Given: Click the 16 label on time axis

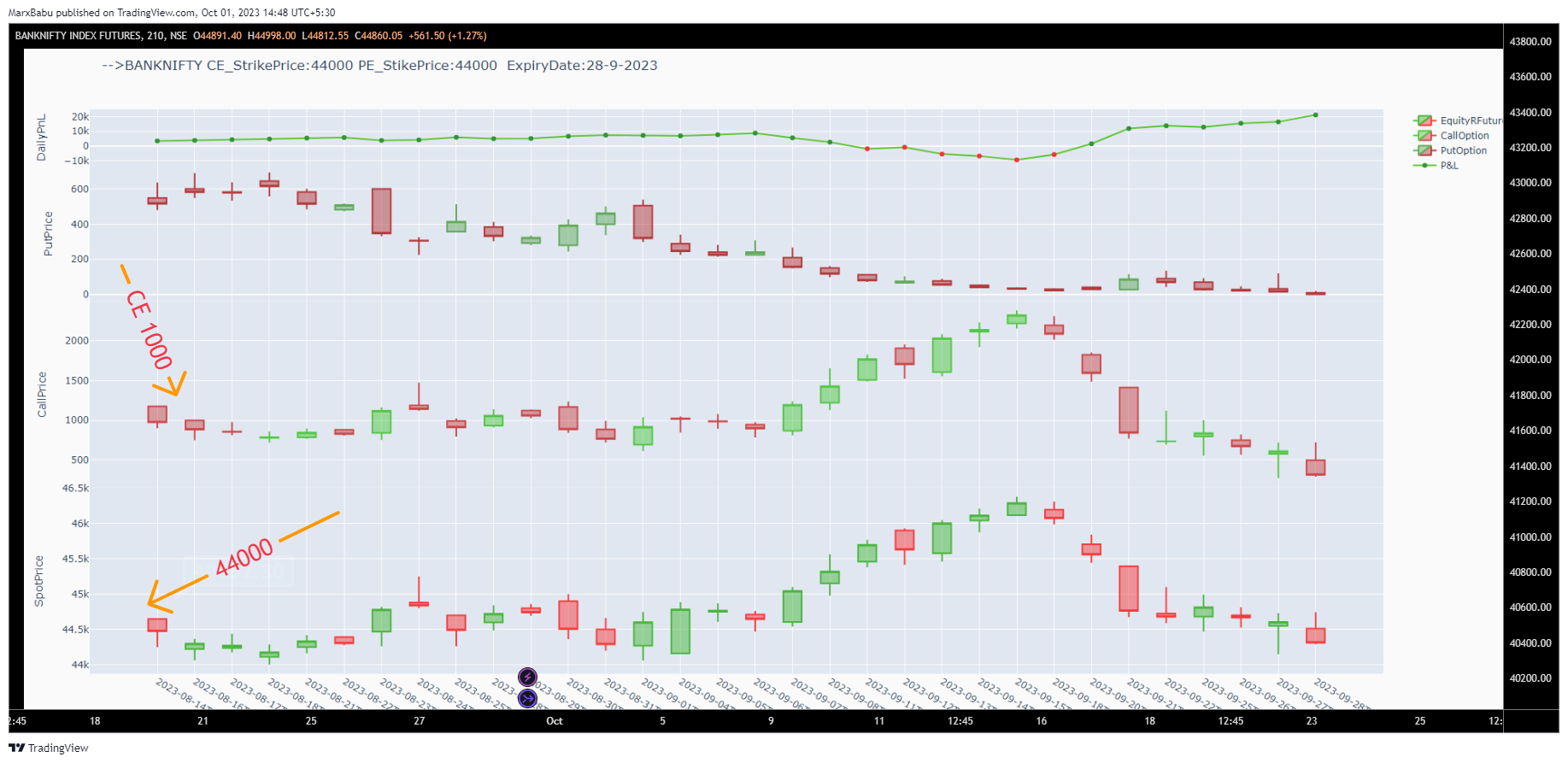Looking at the screenshot, I should pos(1042,721).
